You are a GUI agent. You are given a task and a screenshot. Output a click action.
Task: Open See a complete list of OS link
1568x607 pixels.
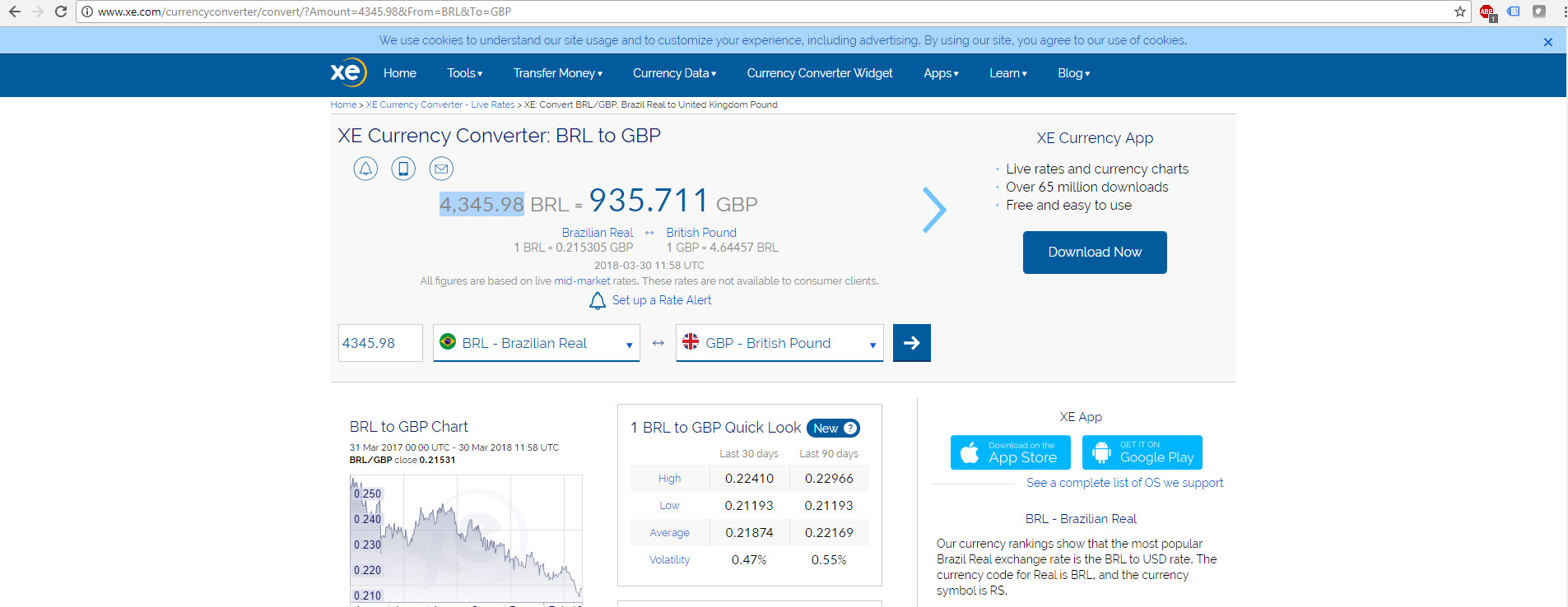tap(1124, 483)
